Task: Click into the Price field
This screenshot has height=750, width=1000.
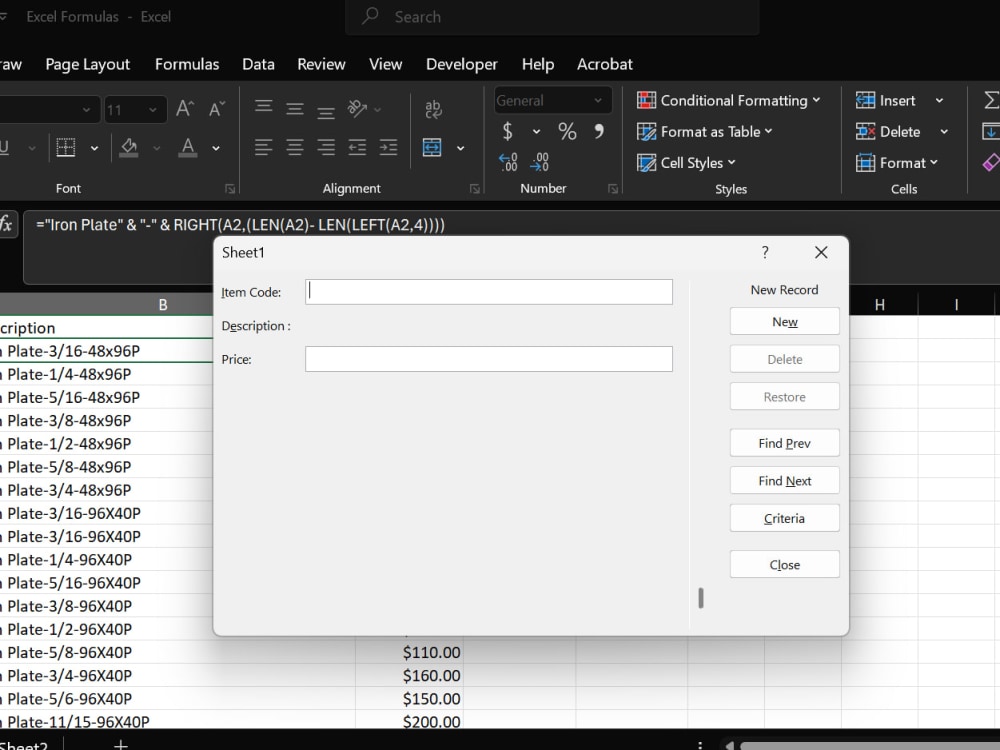Action: (489, 359)
